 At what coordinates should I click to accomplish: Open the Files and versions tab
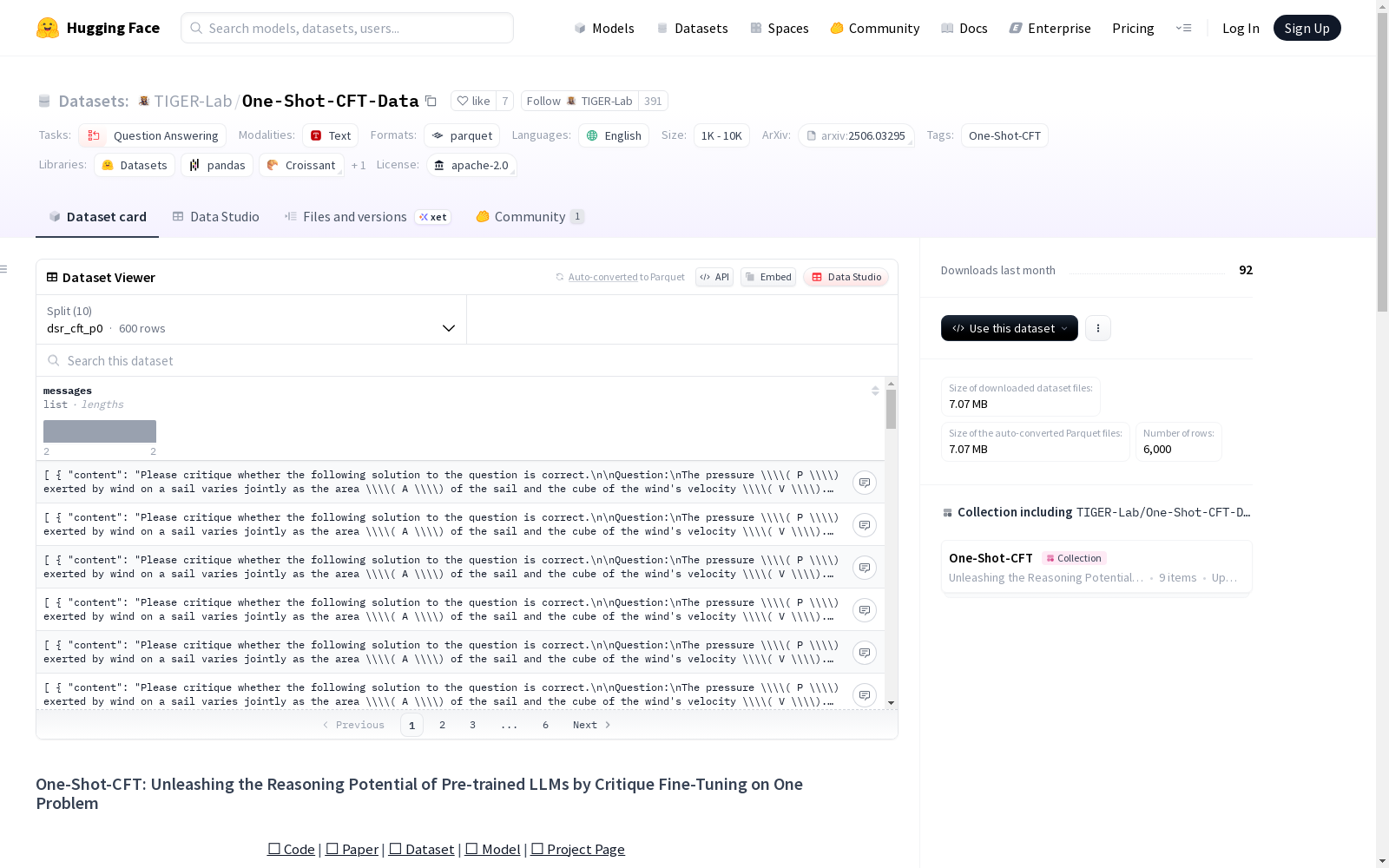(367, 217)
